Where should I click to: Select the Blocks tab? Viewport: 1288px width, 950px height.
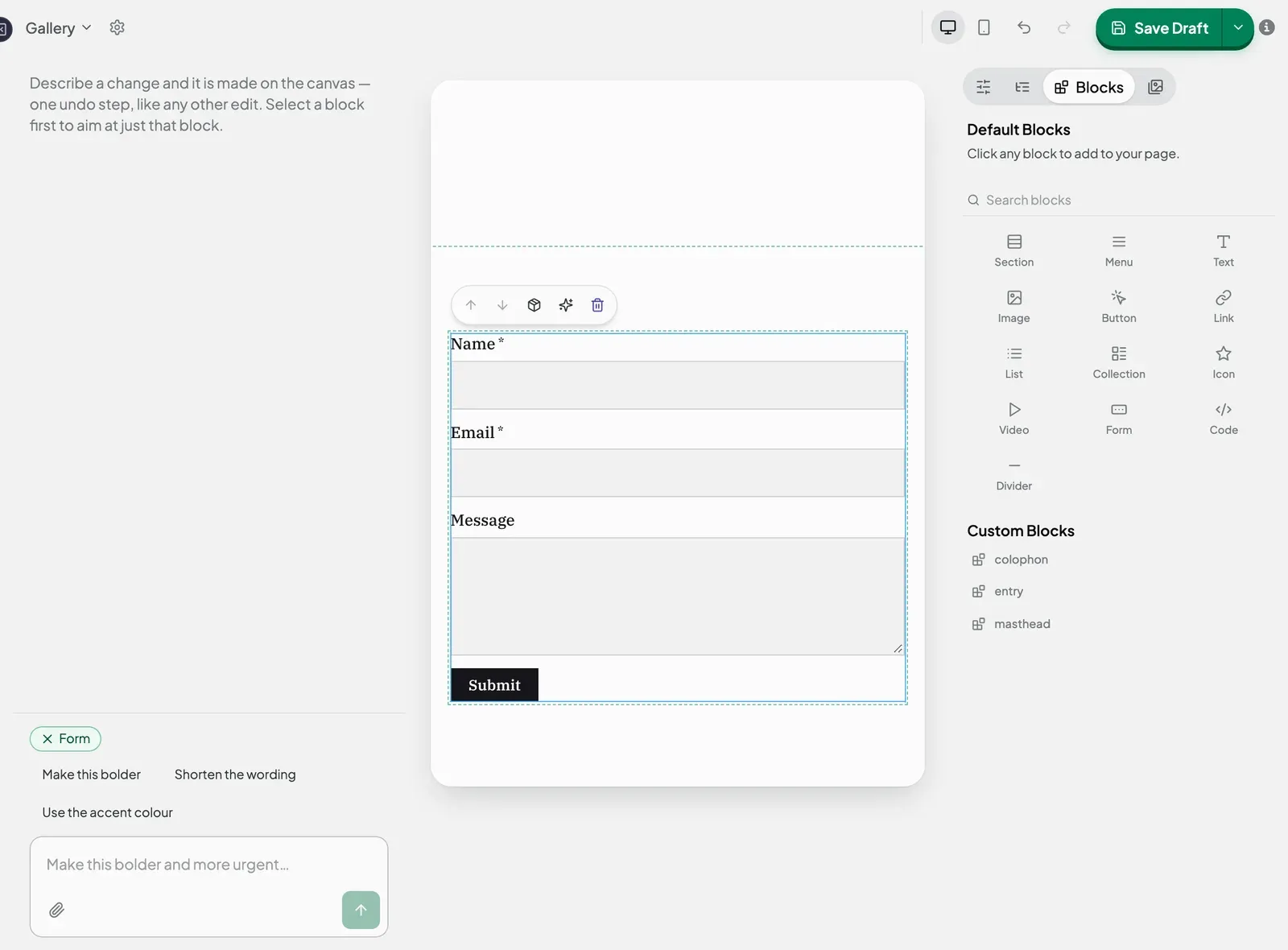(x=1089, y=87)
